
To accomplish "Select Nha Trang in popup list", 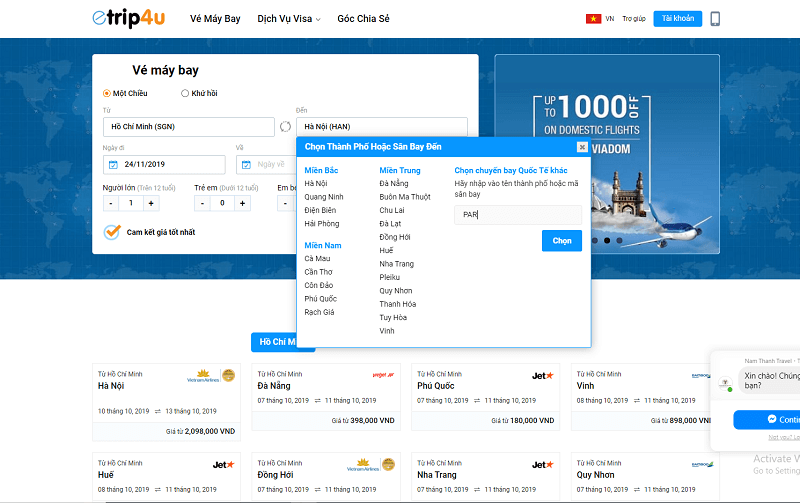I will tap(396, 264).
